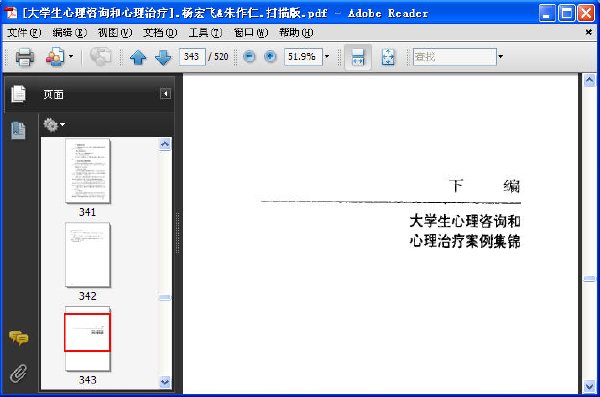Viewport: 600px width, 397px height.
Task: Click the 页面 panel title
Action: tap(53, 95)
